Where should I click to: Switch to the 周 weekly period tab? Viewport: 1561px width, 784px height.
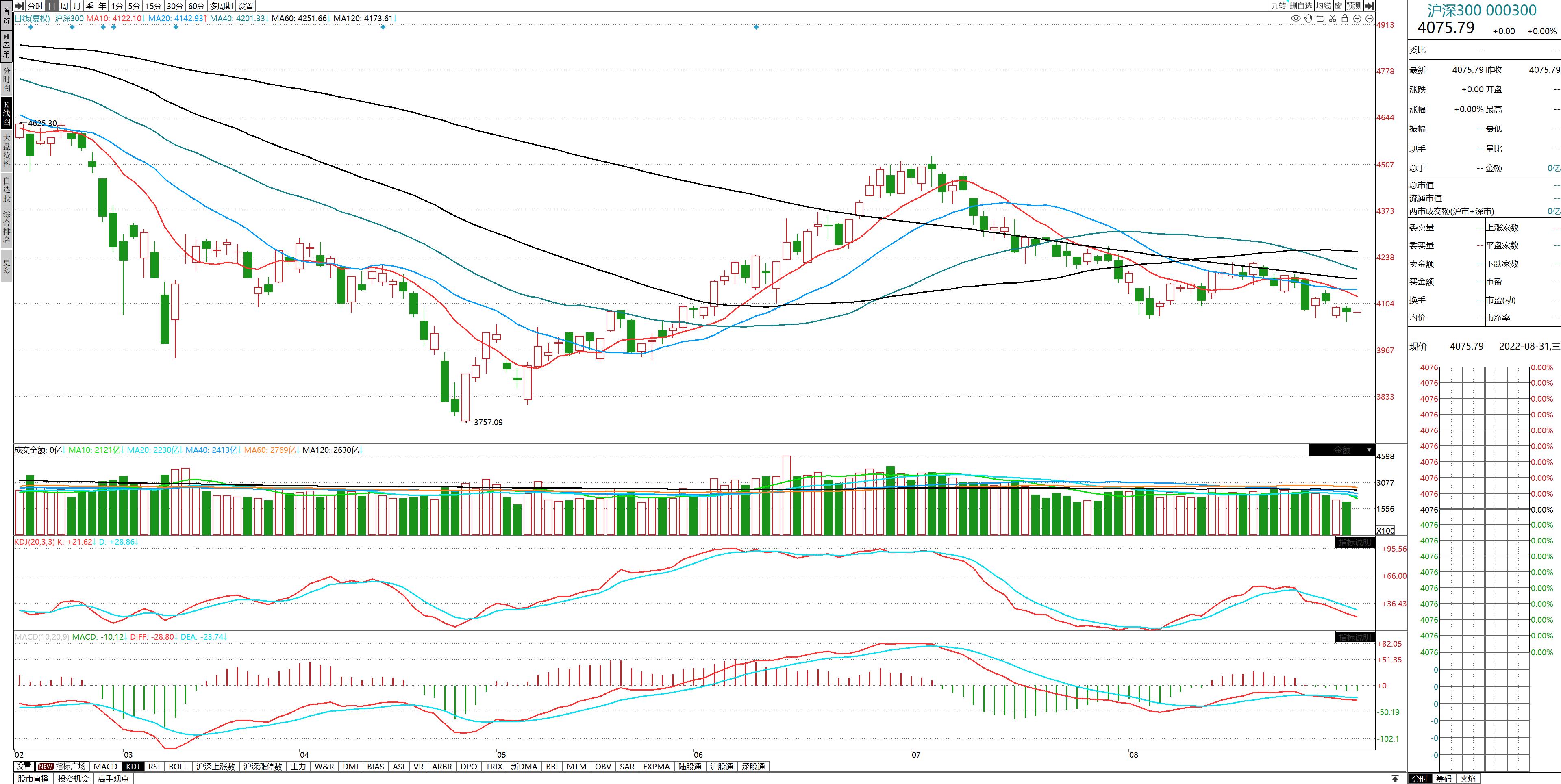click(x=64, y=6)
